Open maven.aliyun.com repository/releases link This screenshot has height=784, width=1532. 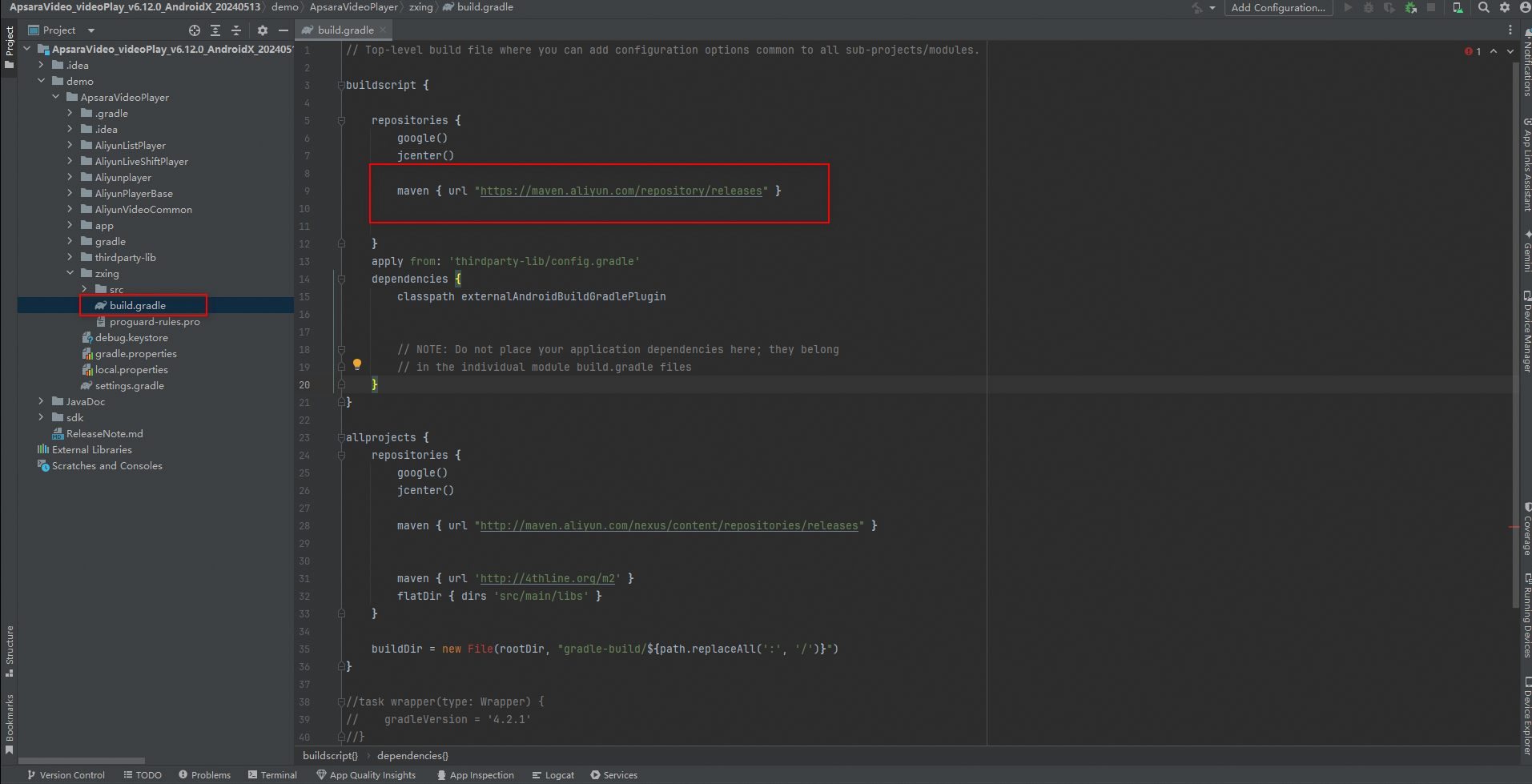[x=621, y=191]
